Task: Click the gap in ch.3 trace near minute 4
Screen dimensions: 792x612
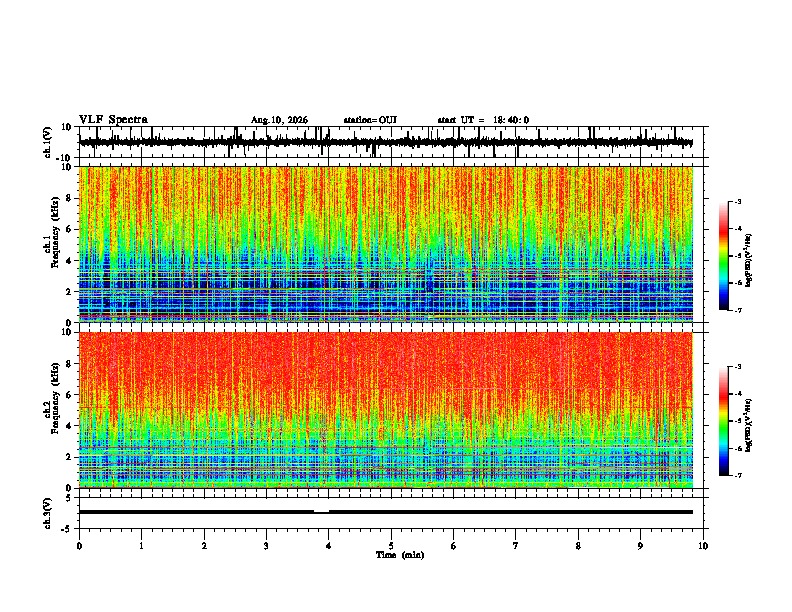Action: (x=321, y=512)
